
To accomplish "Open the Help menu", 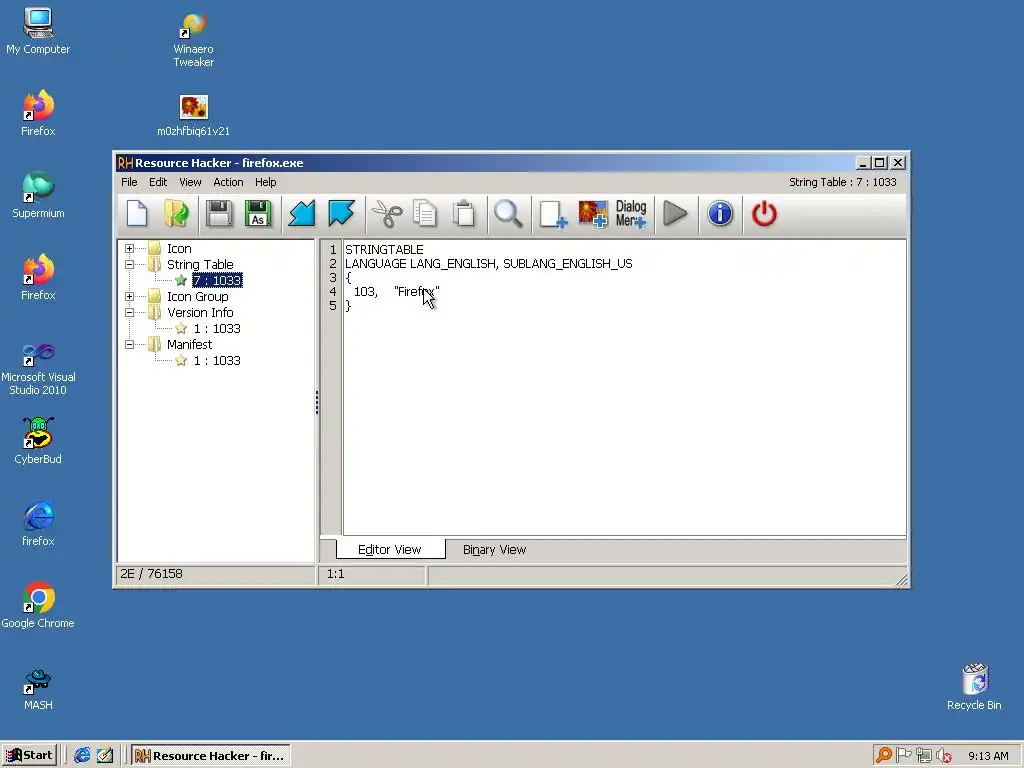I will (x=265, y=182).
